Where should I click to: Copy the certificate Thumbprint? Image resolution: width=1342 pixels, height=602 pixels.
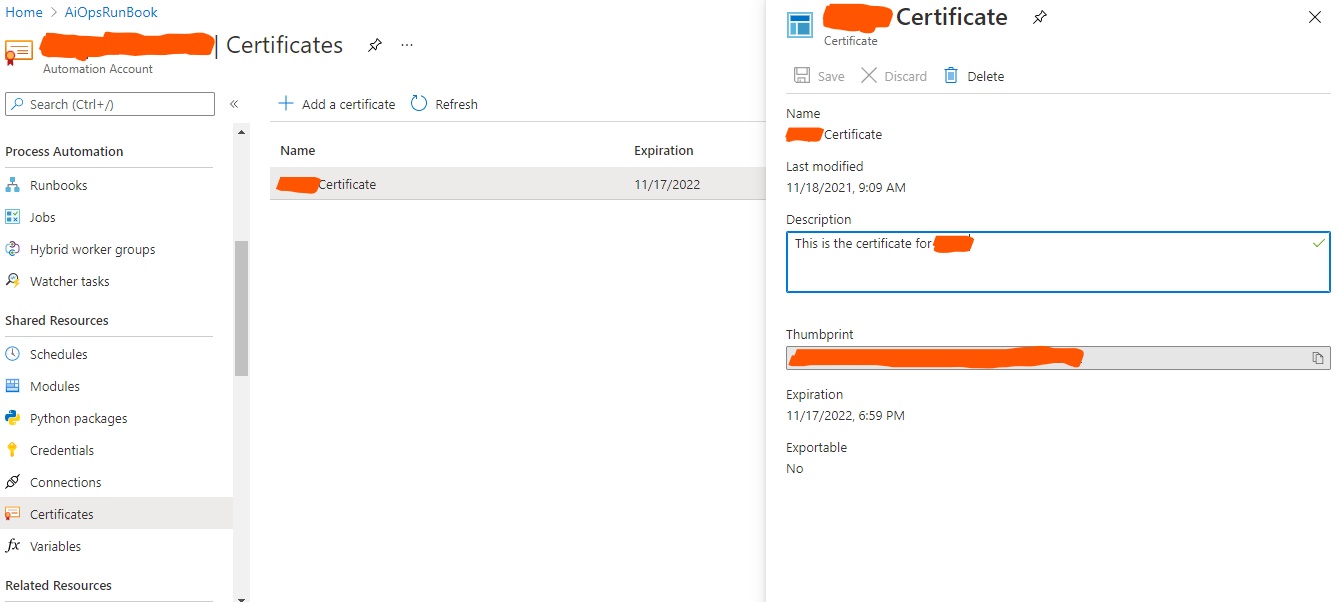(1317, 357)
